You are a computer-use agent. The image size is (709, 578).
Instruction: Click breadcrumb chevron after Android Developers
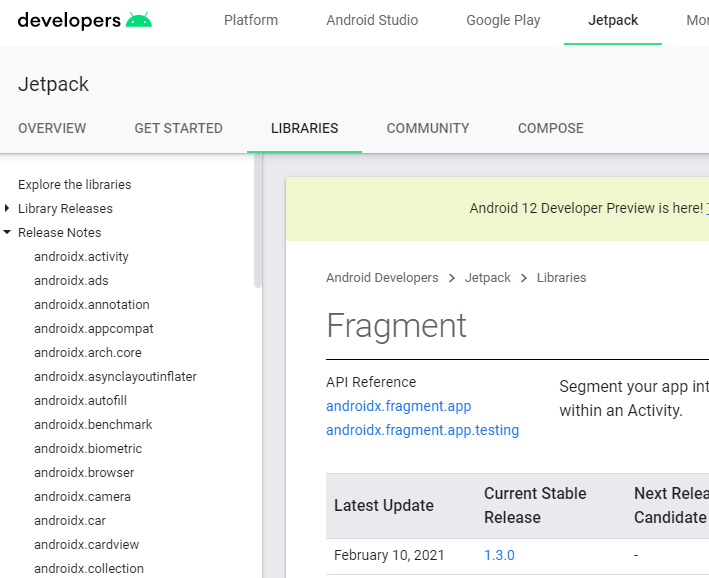coord(452,278)
